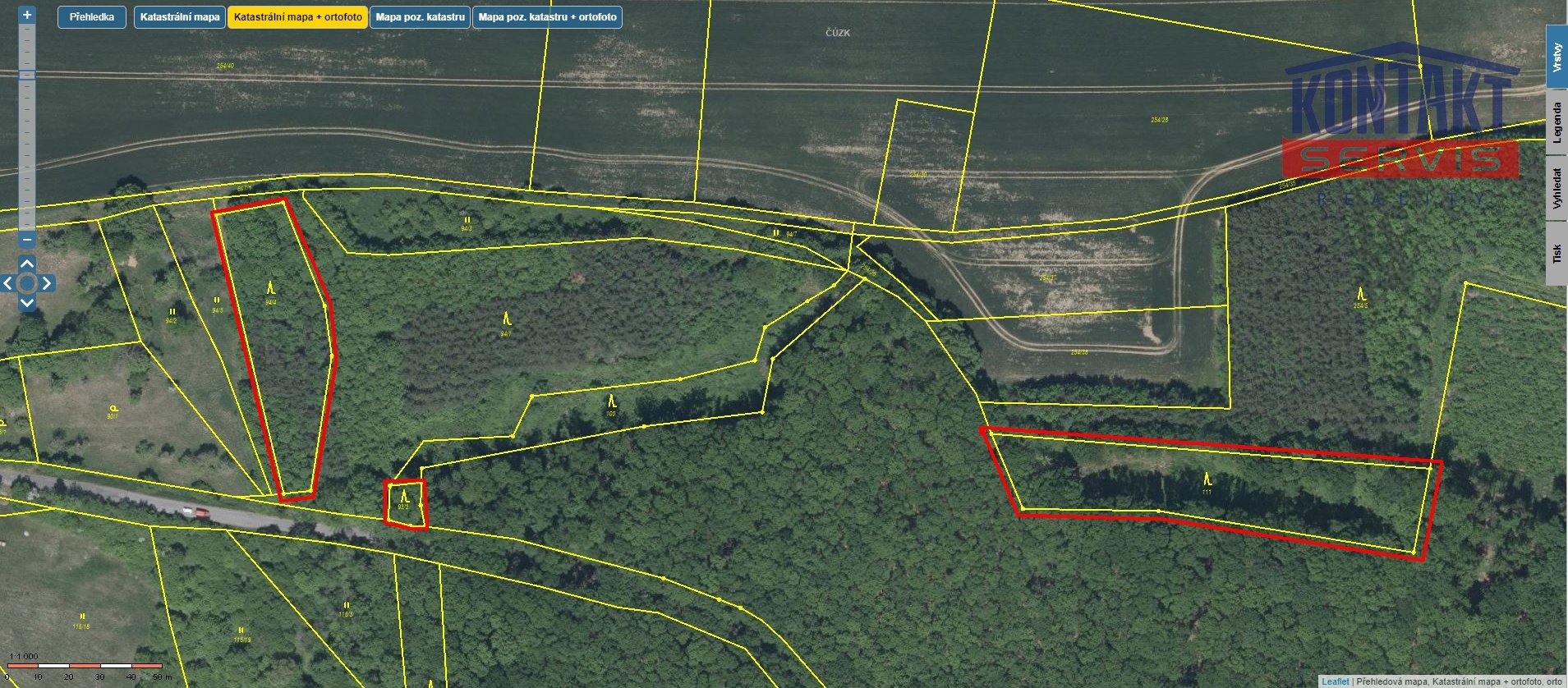Pan the map right with arrow

[x=47, y=283]
